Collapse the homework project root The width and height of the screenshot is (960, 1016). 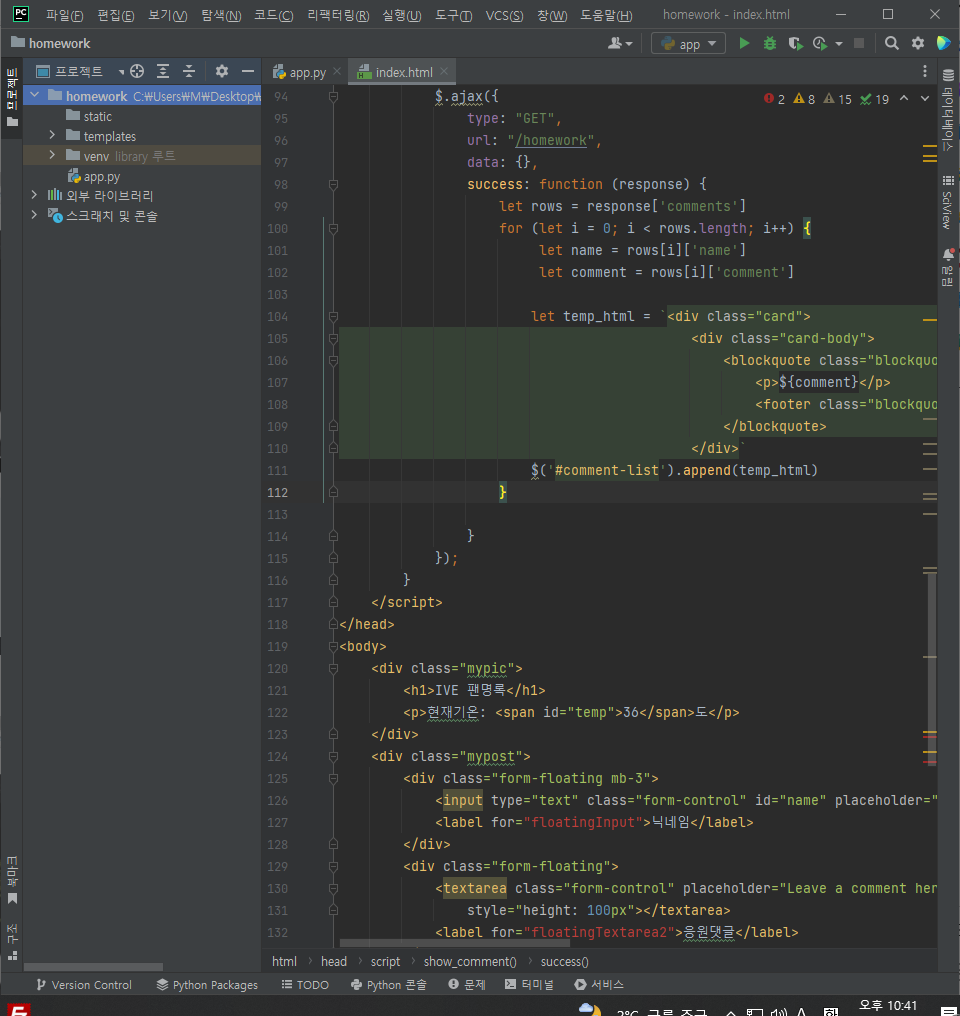click(35, 95)
